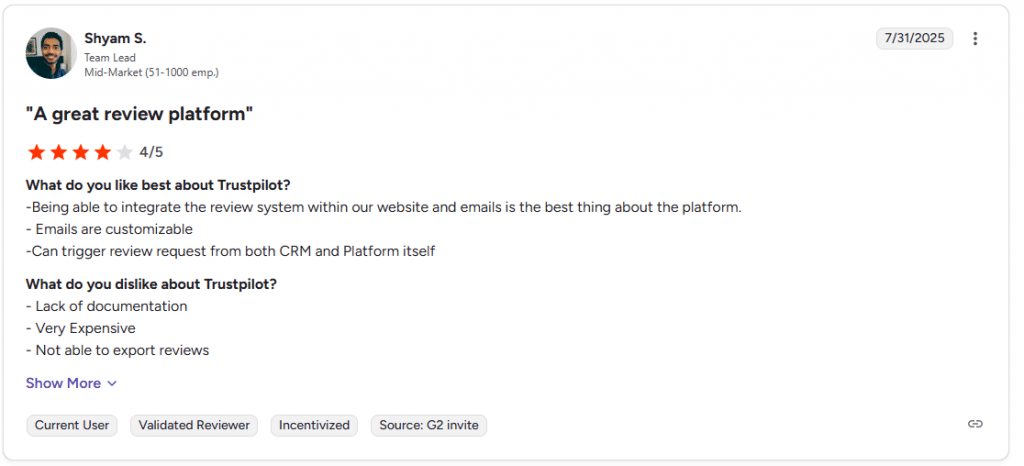Click the 4/5 rating score text
This screenshot has height=466, width=1024.
[x=151, y=153]
